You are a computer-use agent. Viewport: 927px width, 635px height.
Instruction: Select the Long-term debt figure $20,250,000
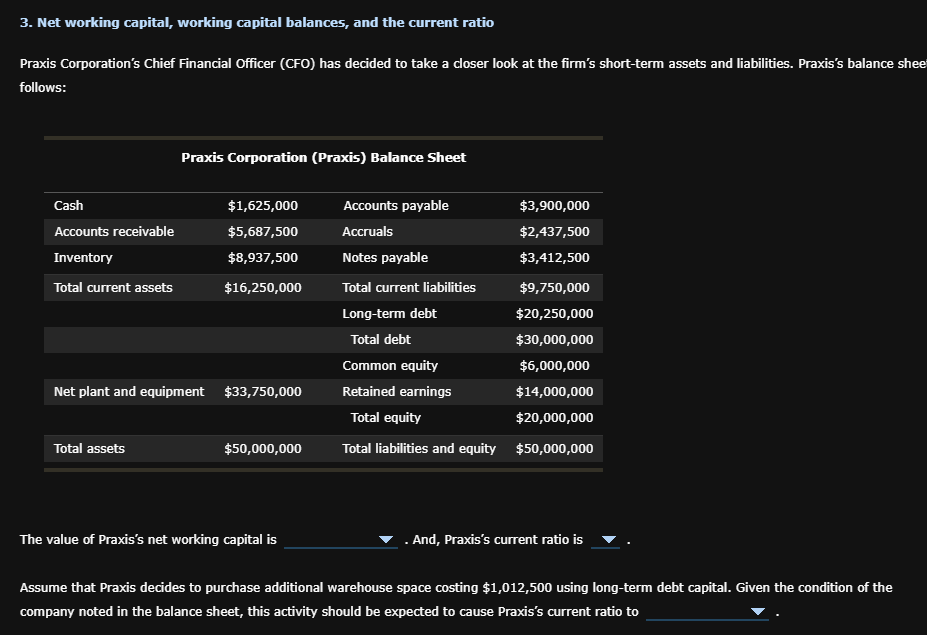point(556,313)
